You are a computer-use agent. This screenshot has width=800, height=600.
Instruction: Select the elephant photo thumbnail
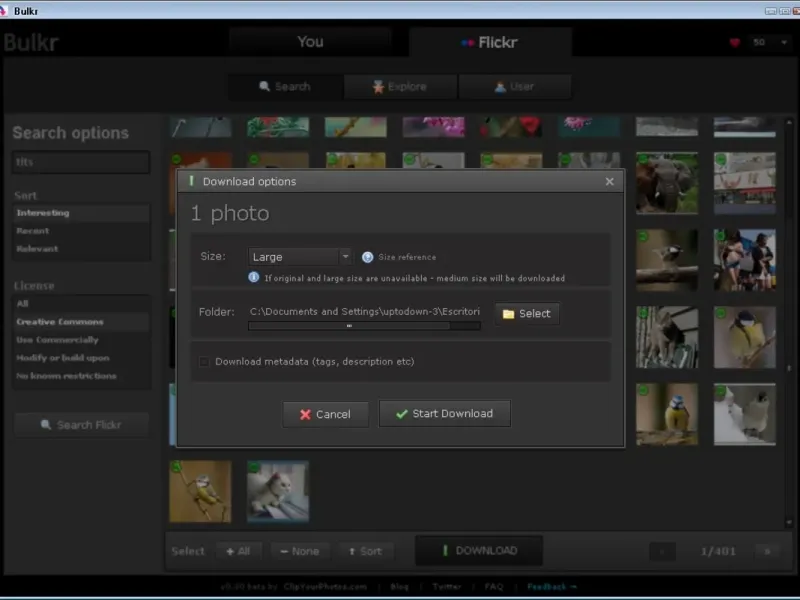click(667, 183)
